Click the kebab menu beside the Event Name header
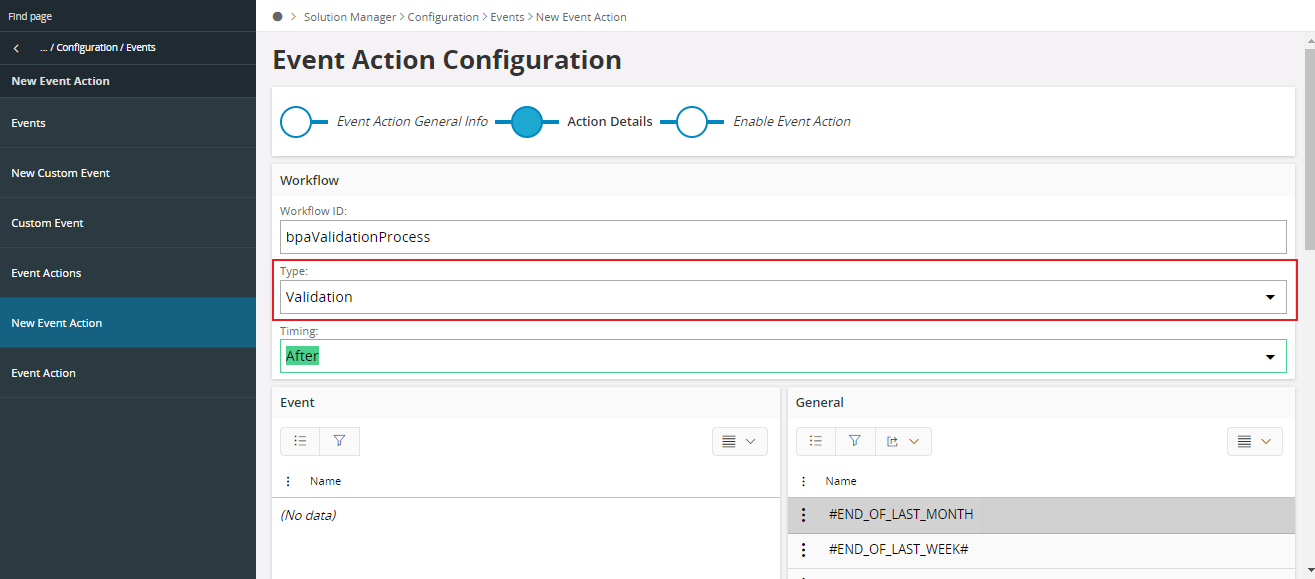Image resolution: width=1315 pixels, height=579 pixels. tap(288, 481)
